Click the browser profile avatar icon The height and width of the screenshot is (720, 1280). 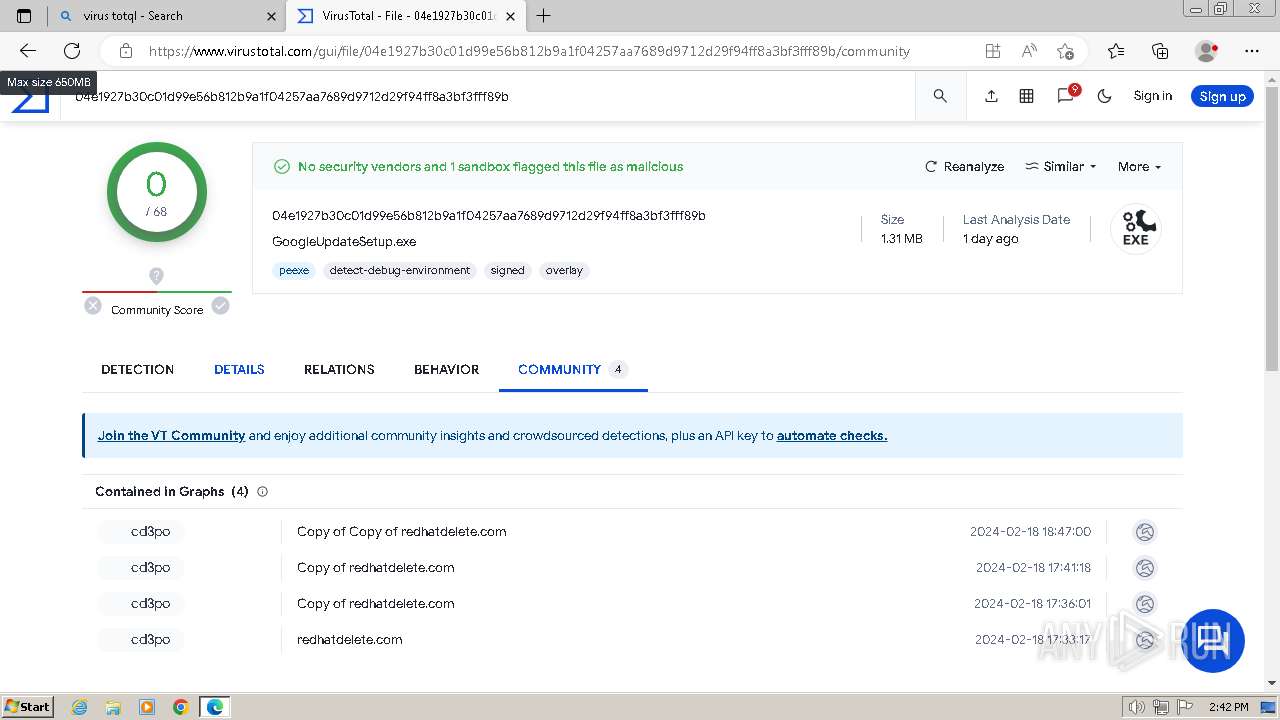coord(1207,51)
